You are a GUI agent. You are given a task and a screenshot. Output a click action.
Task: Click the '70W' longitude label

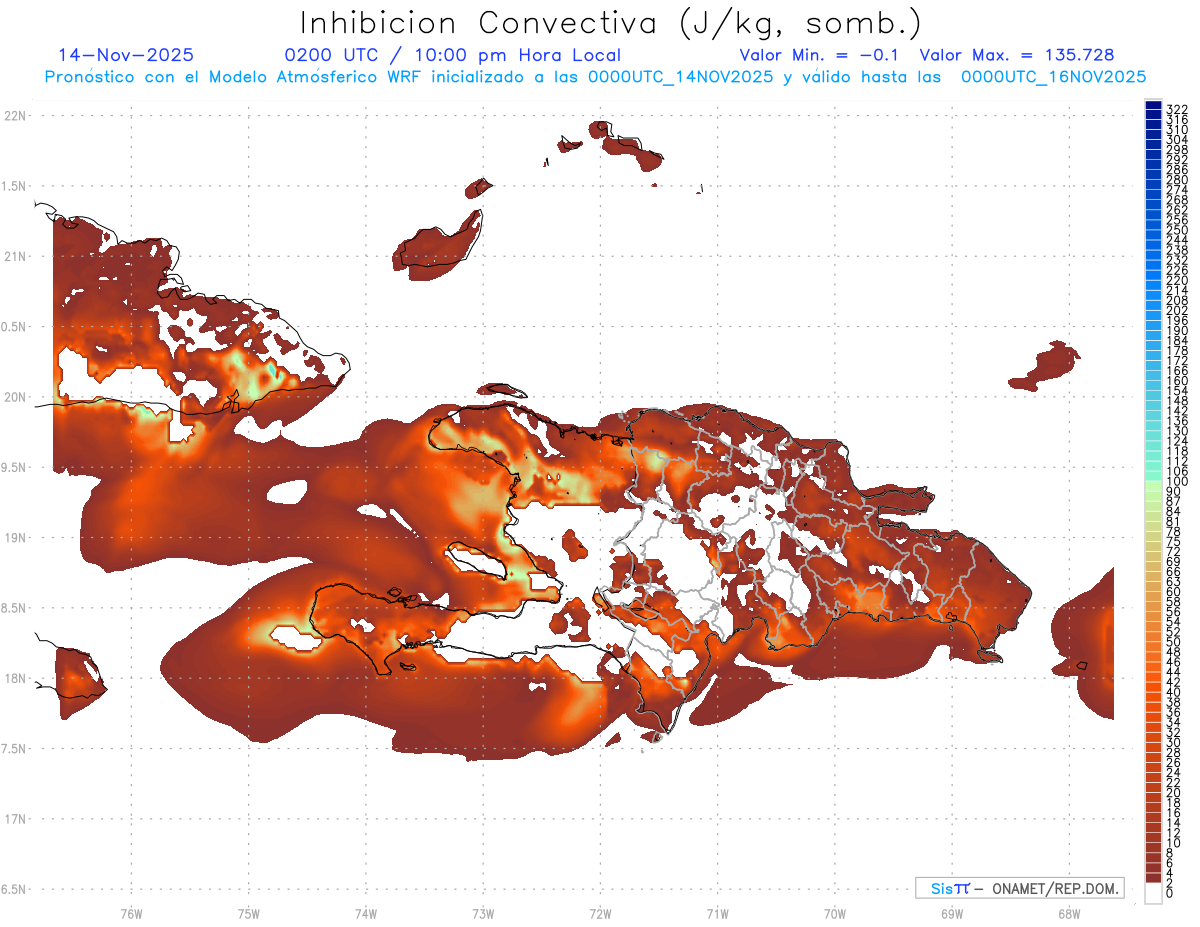coord(835,913)
